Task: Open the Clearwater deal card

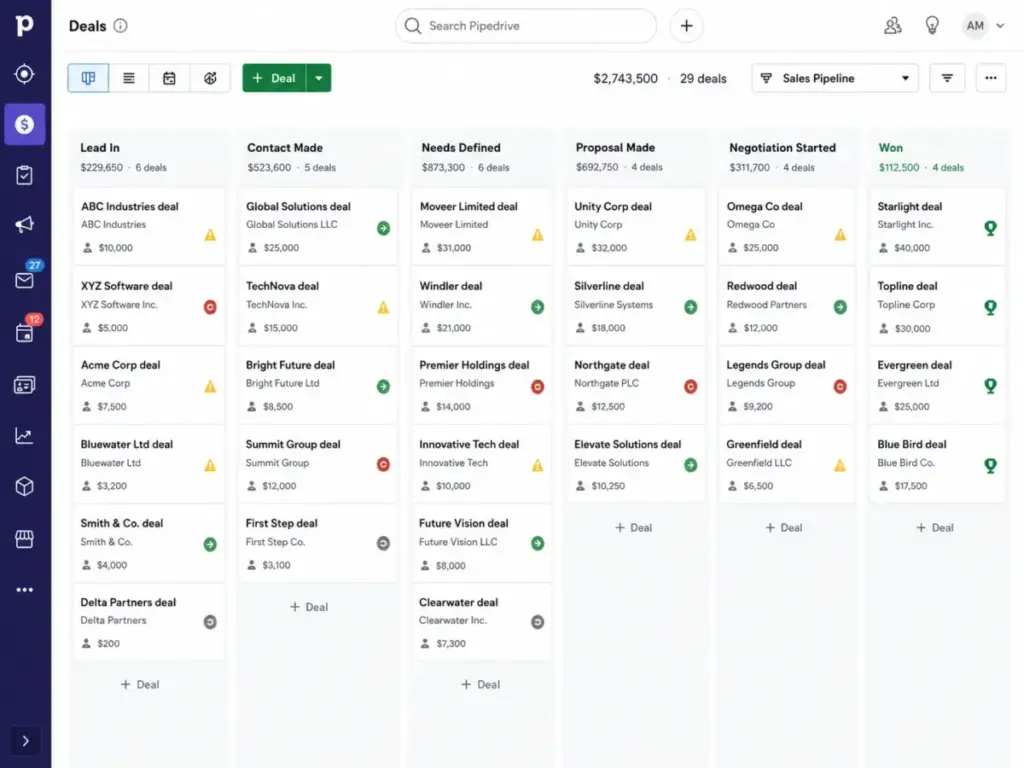Action: pyautogui.click(x=481, y=622)
